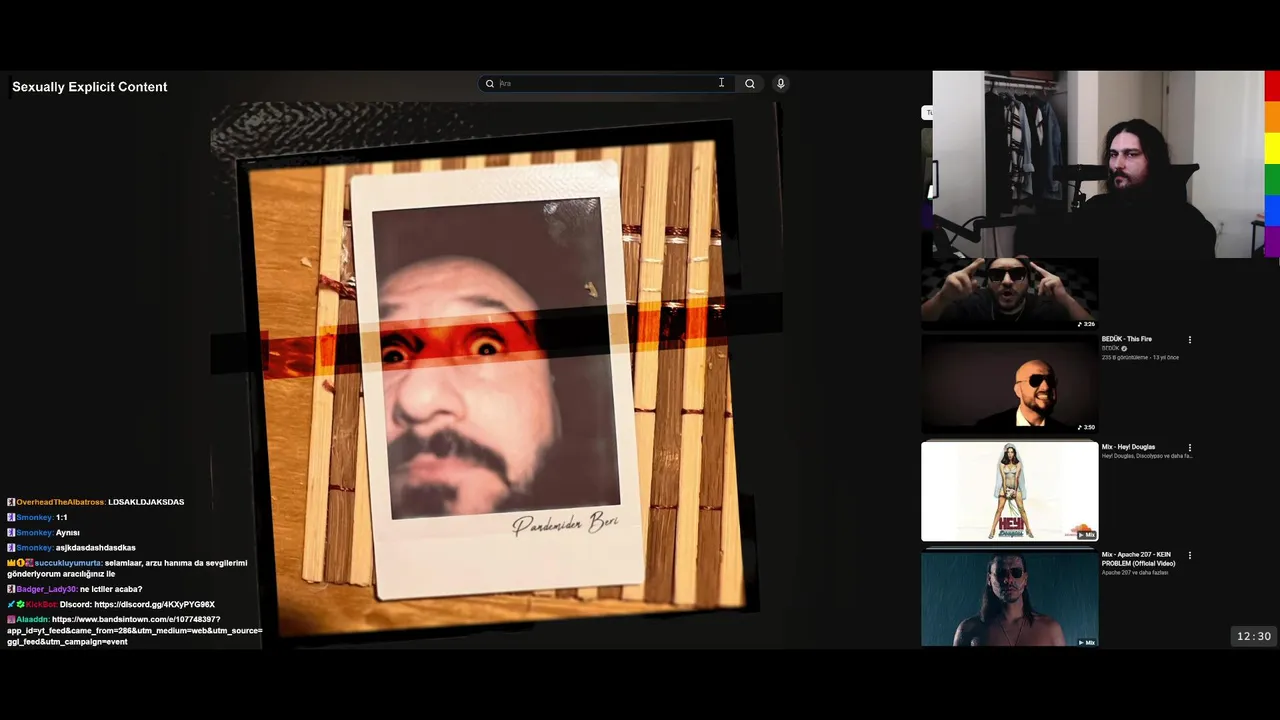This screenshot has width=1280, height=720.
Task: Click BEDÜK channel name under This Fire
Action: pos(1111,349)
